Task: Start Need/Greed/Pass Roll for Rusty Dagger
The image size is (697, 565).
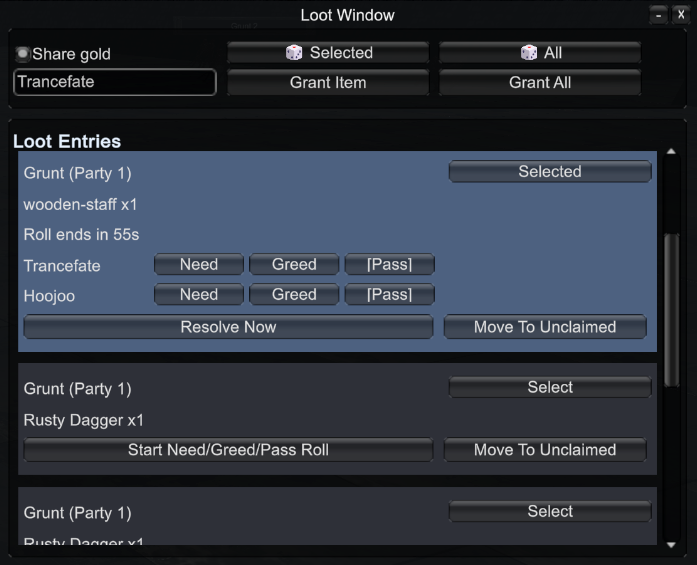Action: pyautogui.click(x=228, y=450)
